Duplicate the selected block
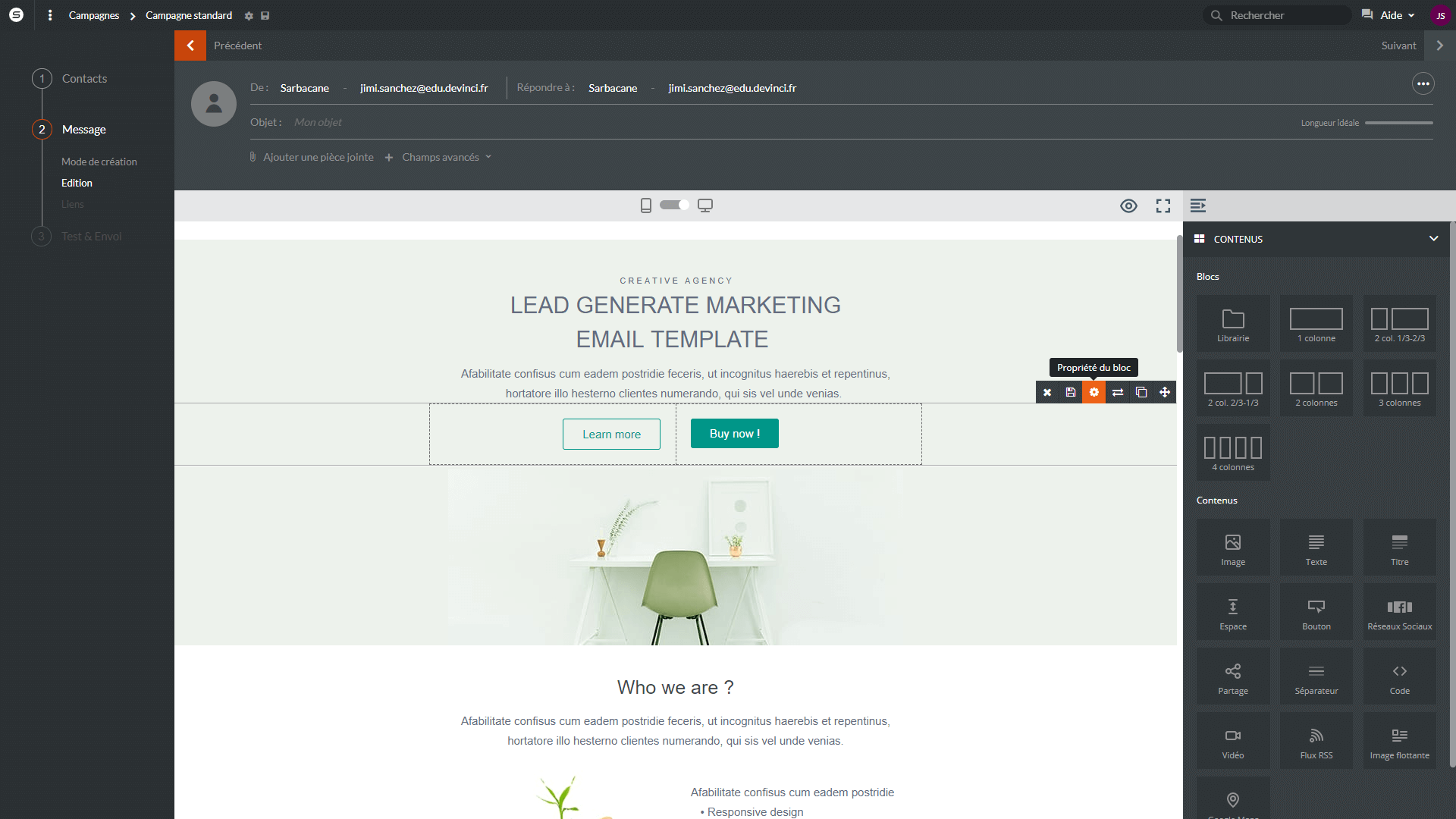Image resolution: width=1456 pixels, height=819 pixels. 1141,392
